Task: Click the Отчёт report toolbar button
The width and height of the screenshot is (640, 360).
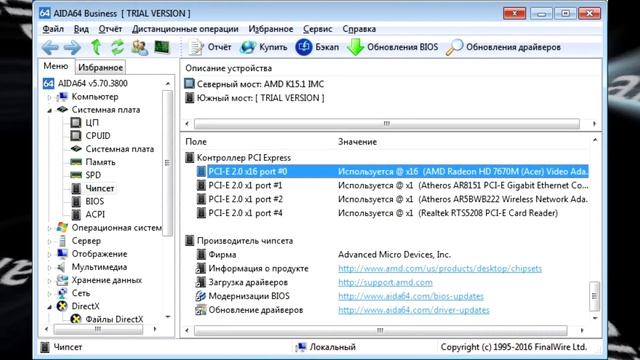Action: pos(210,47)
